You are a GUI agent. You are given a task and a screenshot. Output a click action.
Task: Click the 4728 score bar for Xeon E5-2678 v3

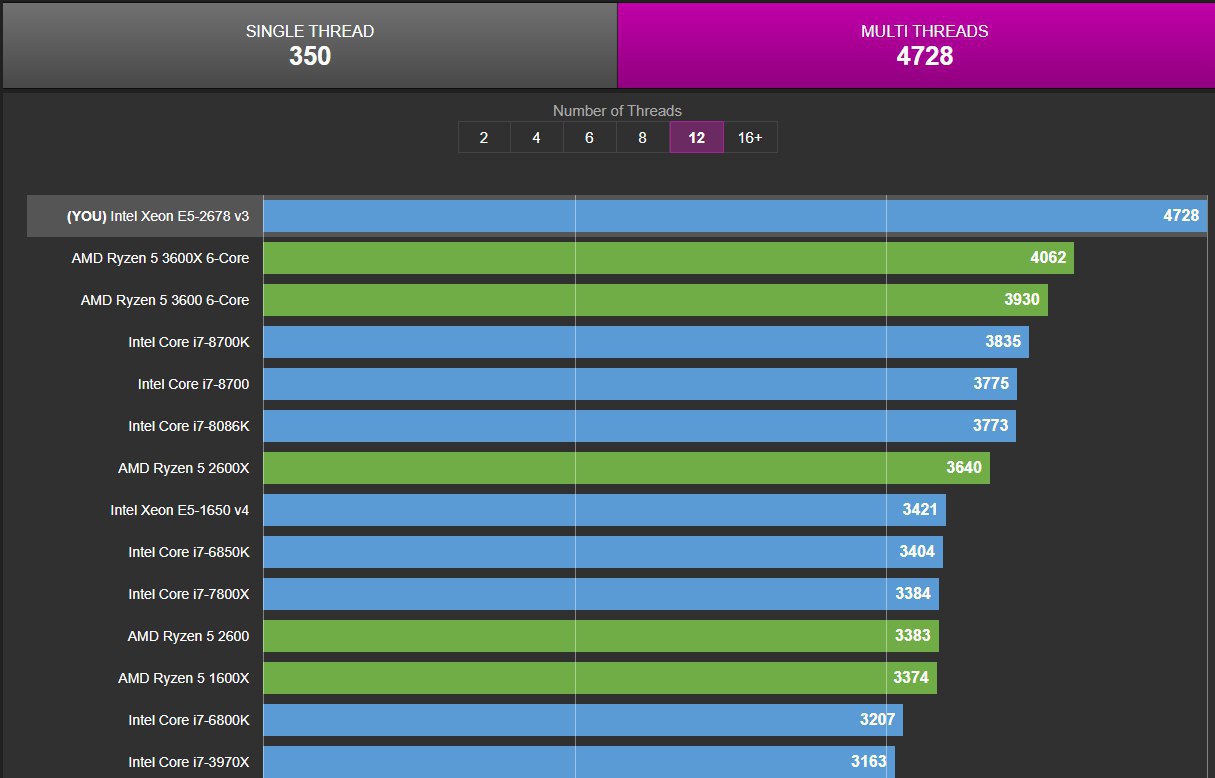(x=735, y=216)
